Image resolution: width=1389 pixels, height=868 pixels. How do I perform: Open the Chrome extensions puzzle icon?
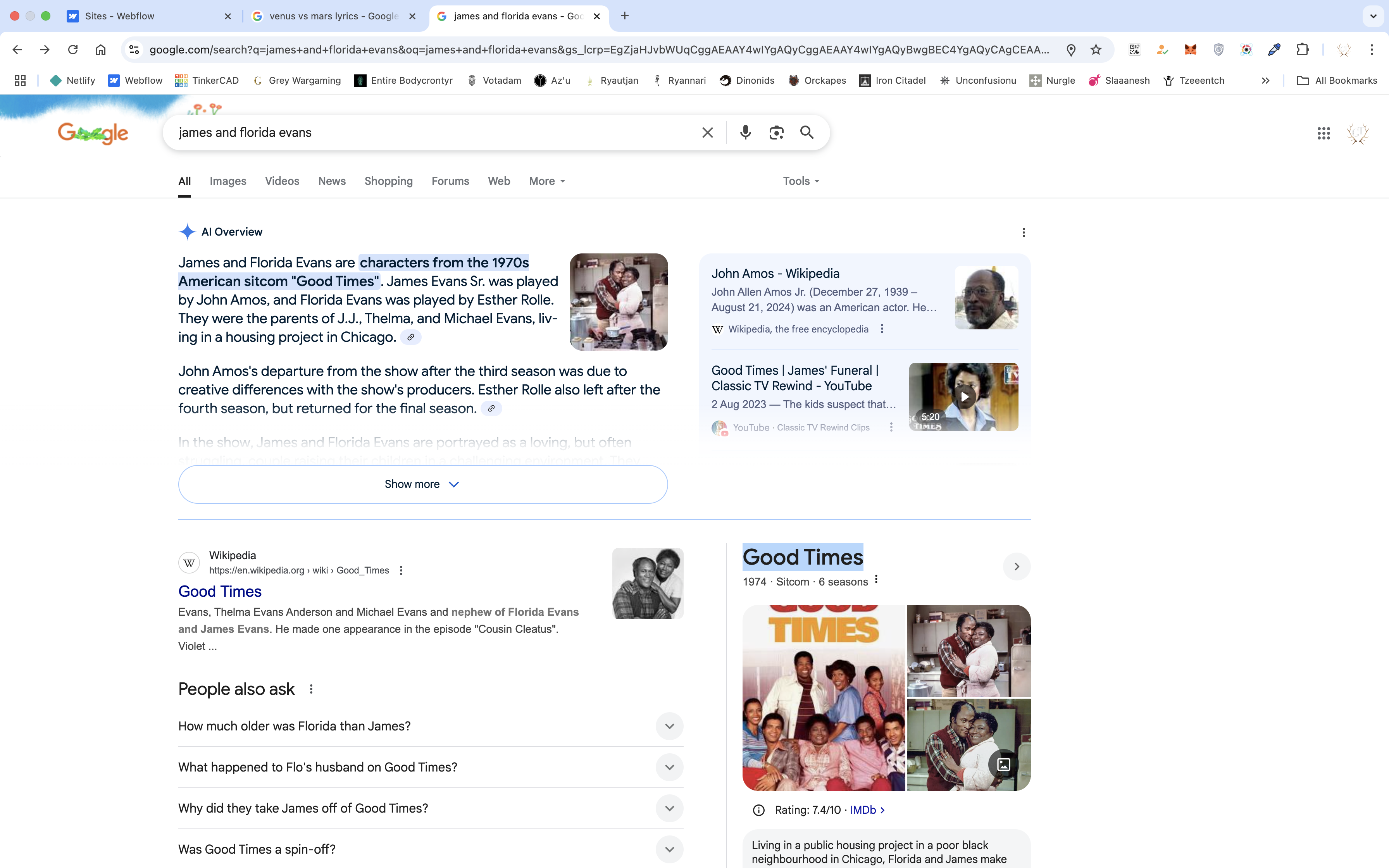1302,50
